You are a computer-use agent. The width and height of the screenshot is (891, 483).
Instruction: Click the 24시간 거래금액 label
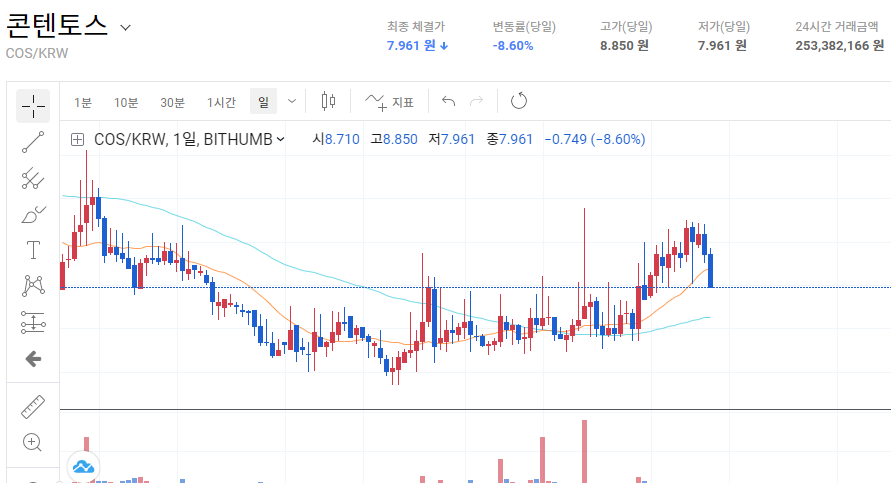[x=836, y=27]
